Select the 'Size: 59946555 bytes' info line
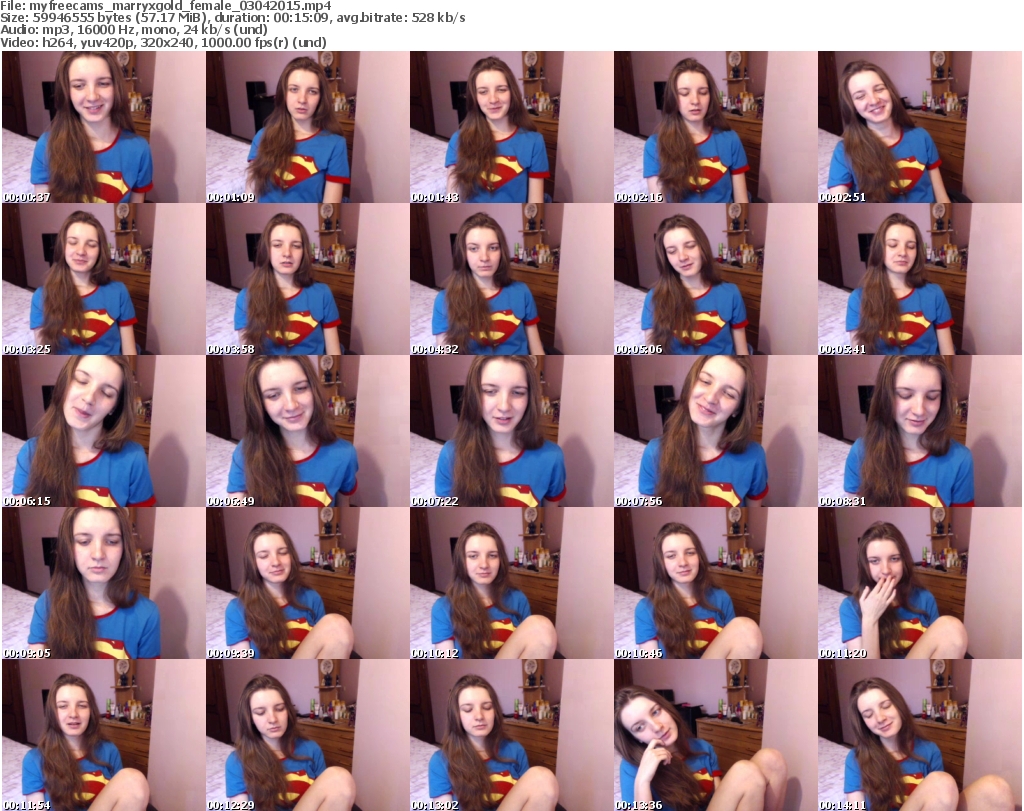This screenshot has height=811, width=1024. (232, 18)
